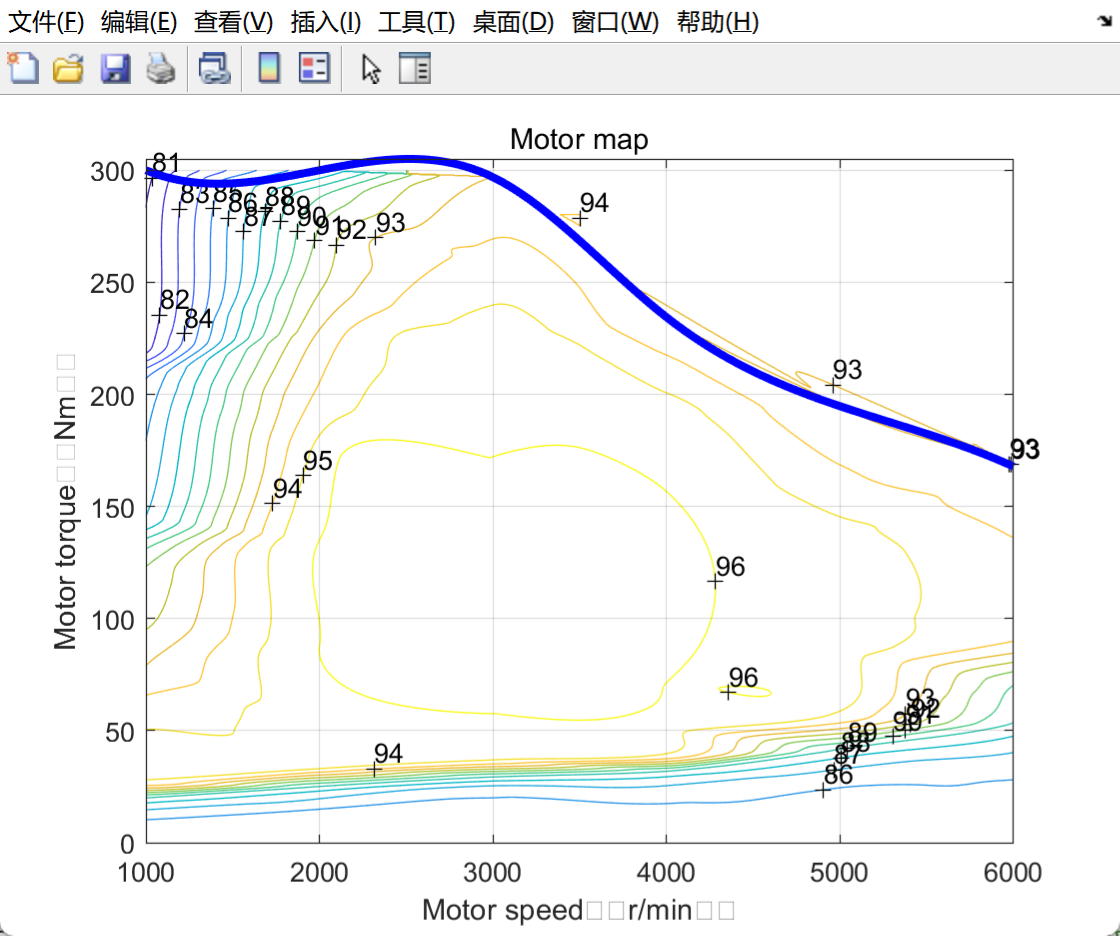Select the Edit Plot arrow tool

tap(371, 69)
